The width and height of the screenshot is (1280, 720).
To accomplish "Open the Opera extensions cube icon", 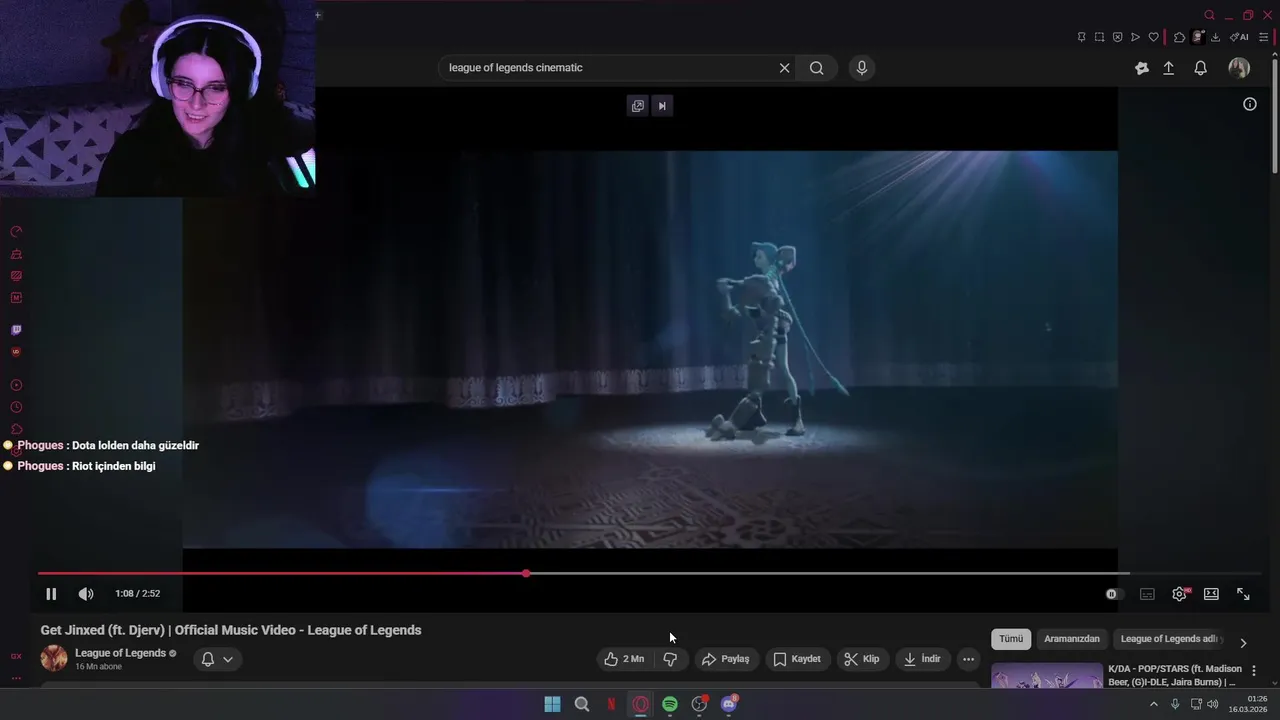I will 1180,37.
